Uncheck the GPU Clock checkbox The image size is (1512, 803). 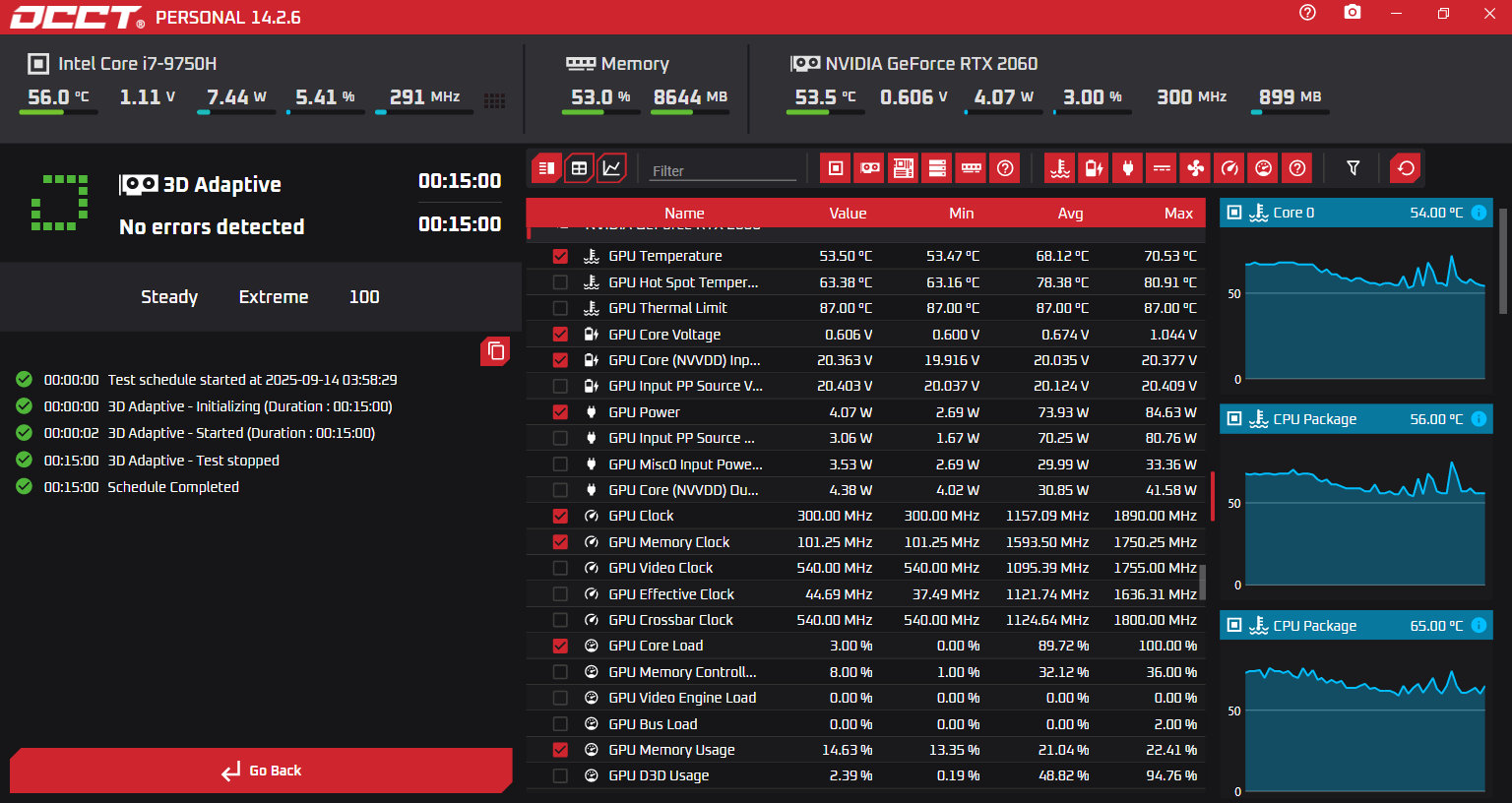click(560, 516)
